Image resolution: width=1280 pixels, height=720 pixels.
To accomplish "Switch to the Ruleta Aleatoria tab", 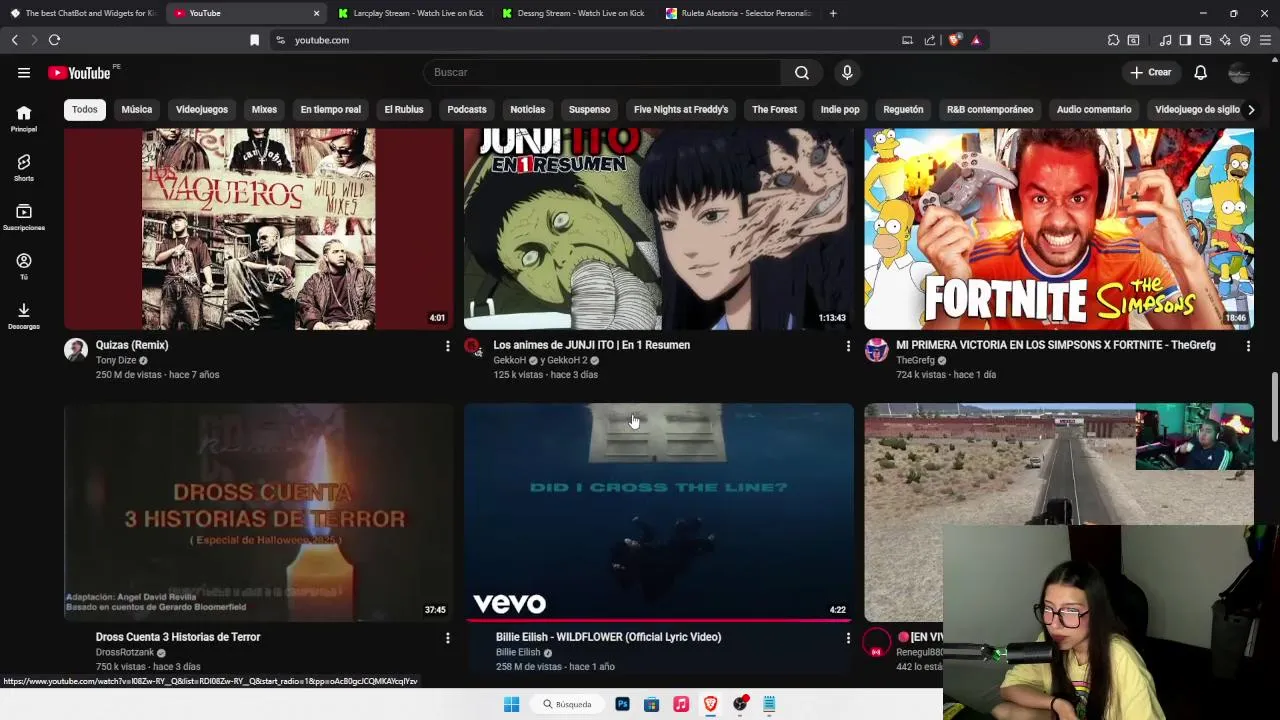I will 738,13.
